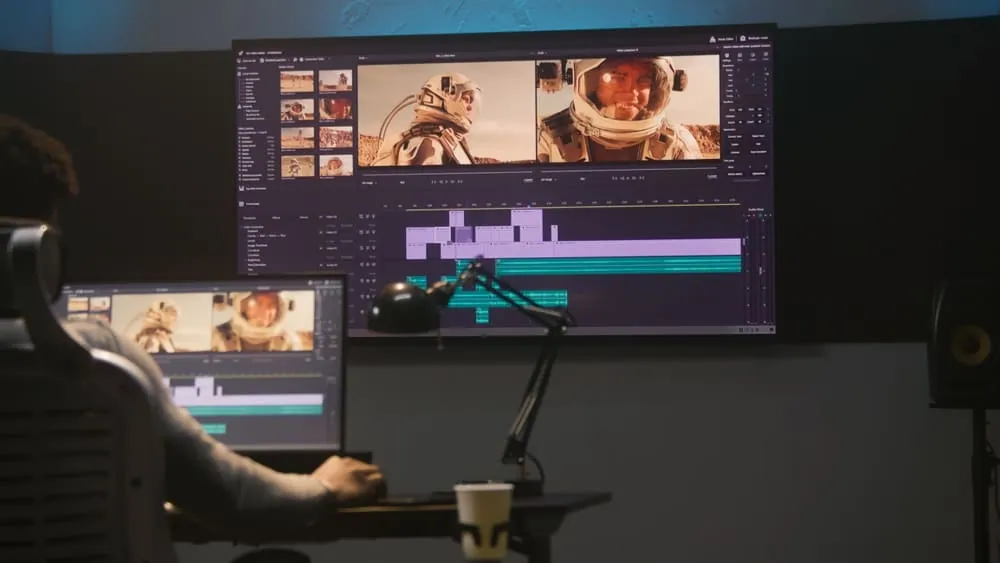
Task: Click the second icon button in the window's top-right corner
Action: [743, 38]
